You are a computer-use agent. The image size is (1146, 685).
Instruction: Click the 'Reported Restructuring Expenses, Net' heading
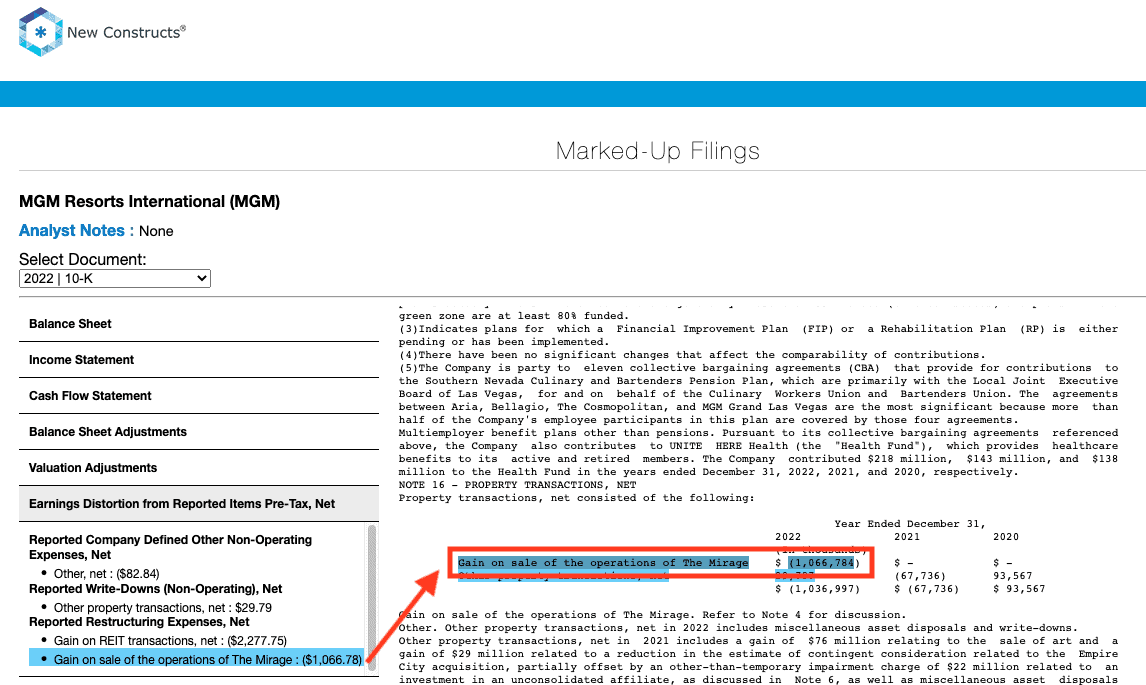point(139,621)
